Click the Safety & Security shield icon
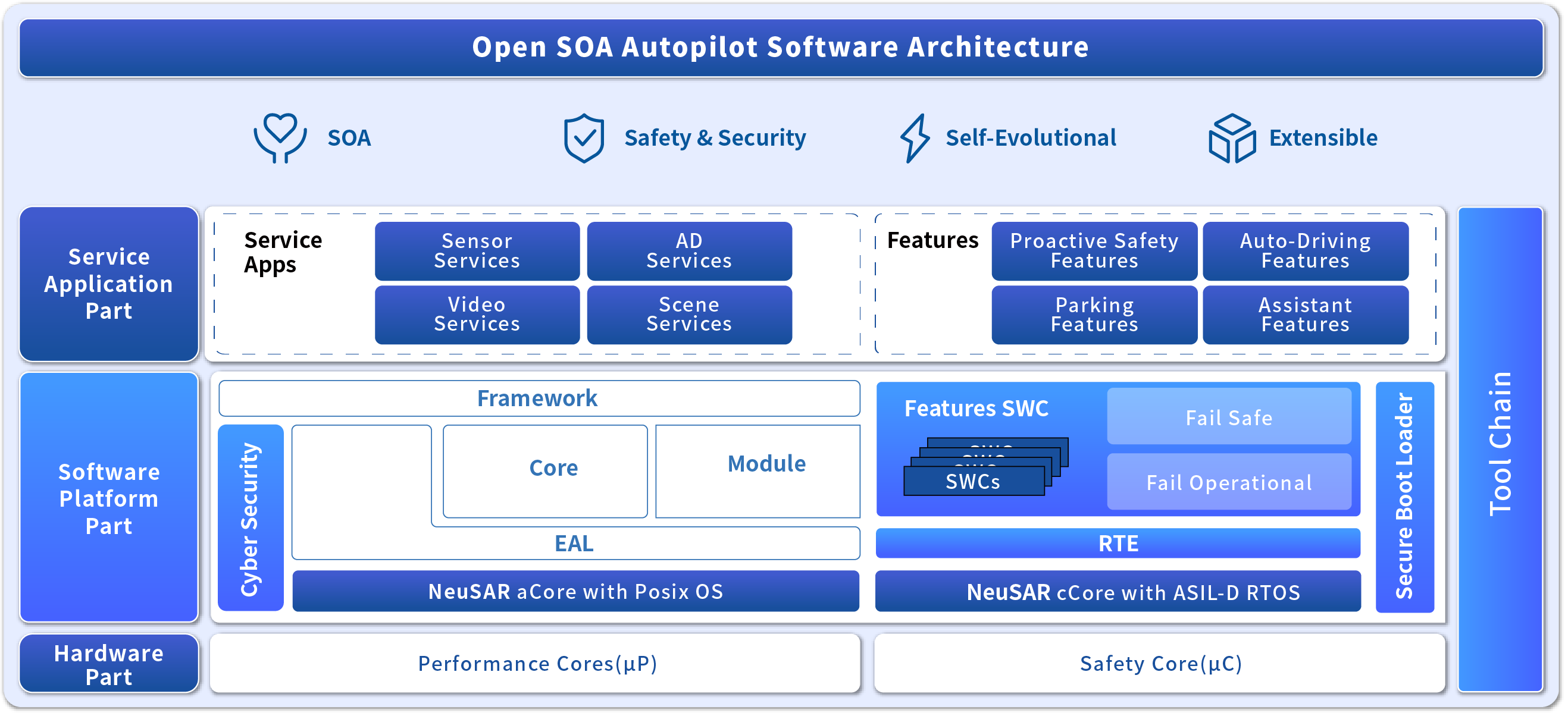1568x716 pixels. 583,138
